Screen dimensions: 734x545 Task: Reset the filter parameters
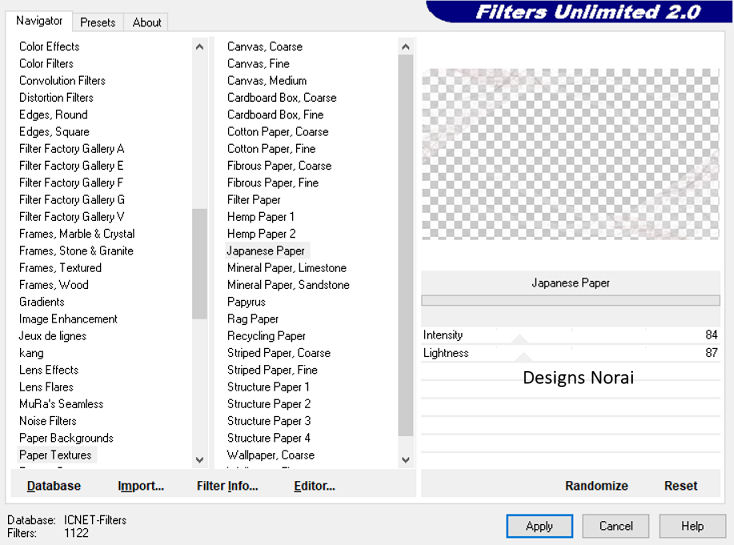tap(681, 486)
